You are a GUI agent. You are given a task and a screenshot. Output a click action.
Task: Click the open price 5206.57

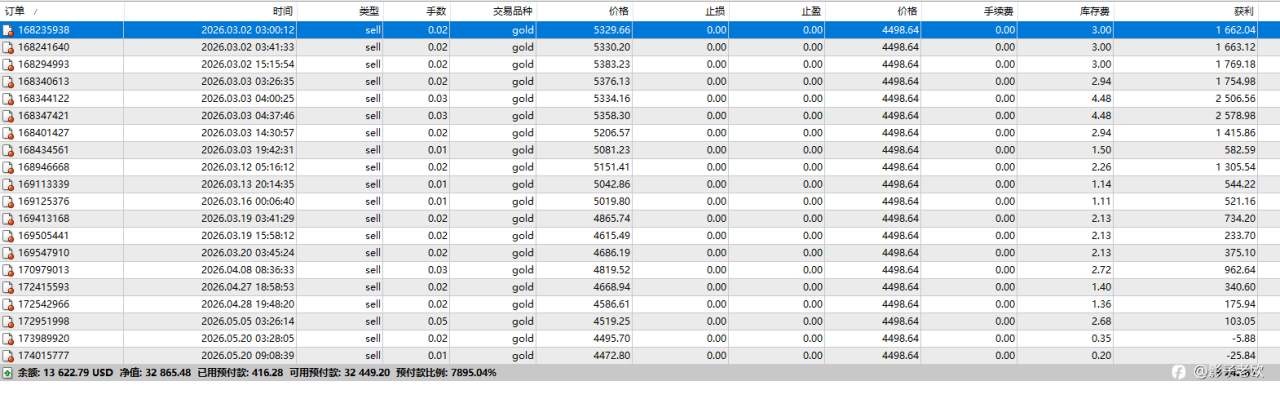point(611,133)
